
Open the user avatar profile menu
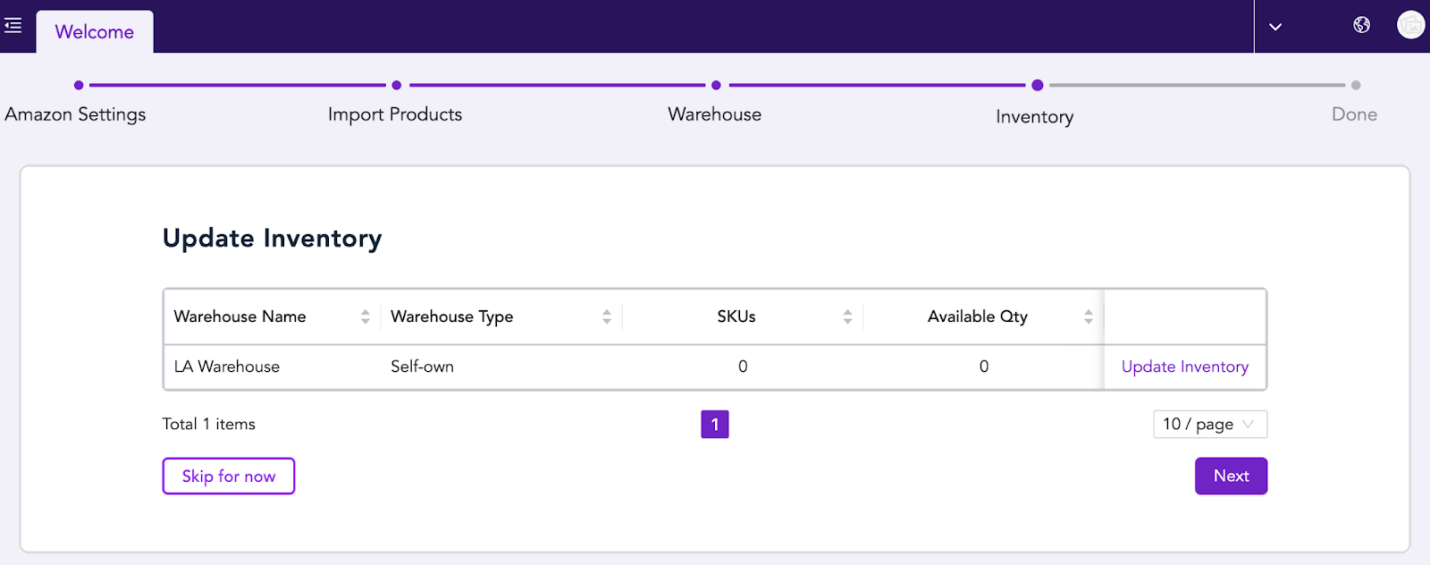[x=1410, y=25]
